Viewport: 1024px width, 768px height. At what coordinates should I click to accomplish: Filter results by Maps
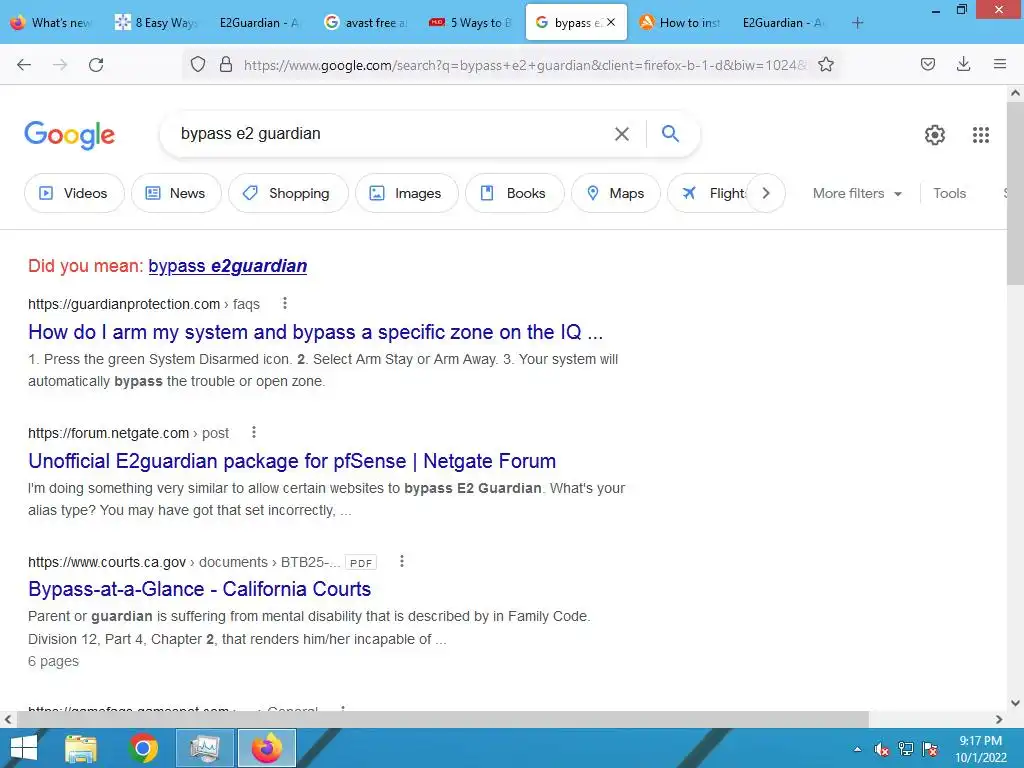pos(616,193)
